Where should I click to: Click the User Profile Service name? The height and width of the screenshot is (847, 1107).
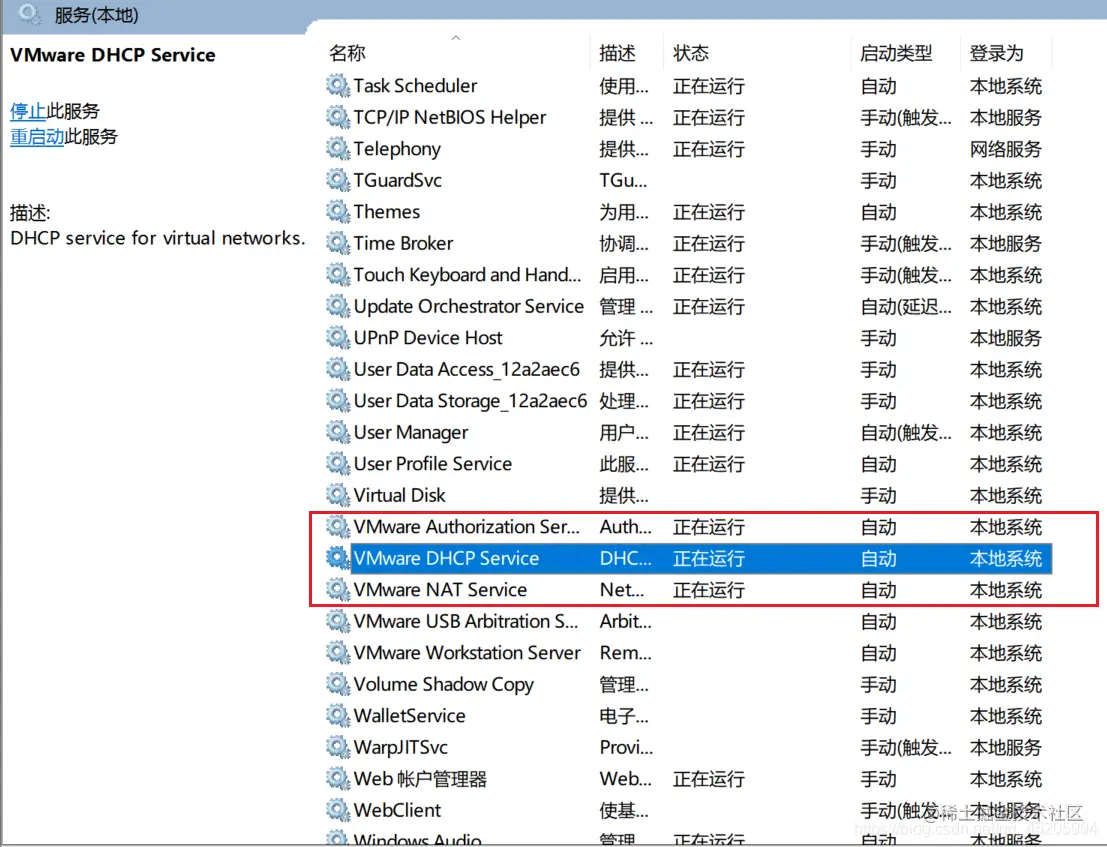pos(433,464)
